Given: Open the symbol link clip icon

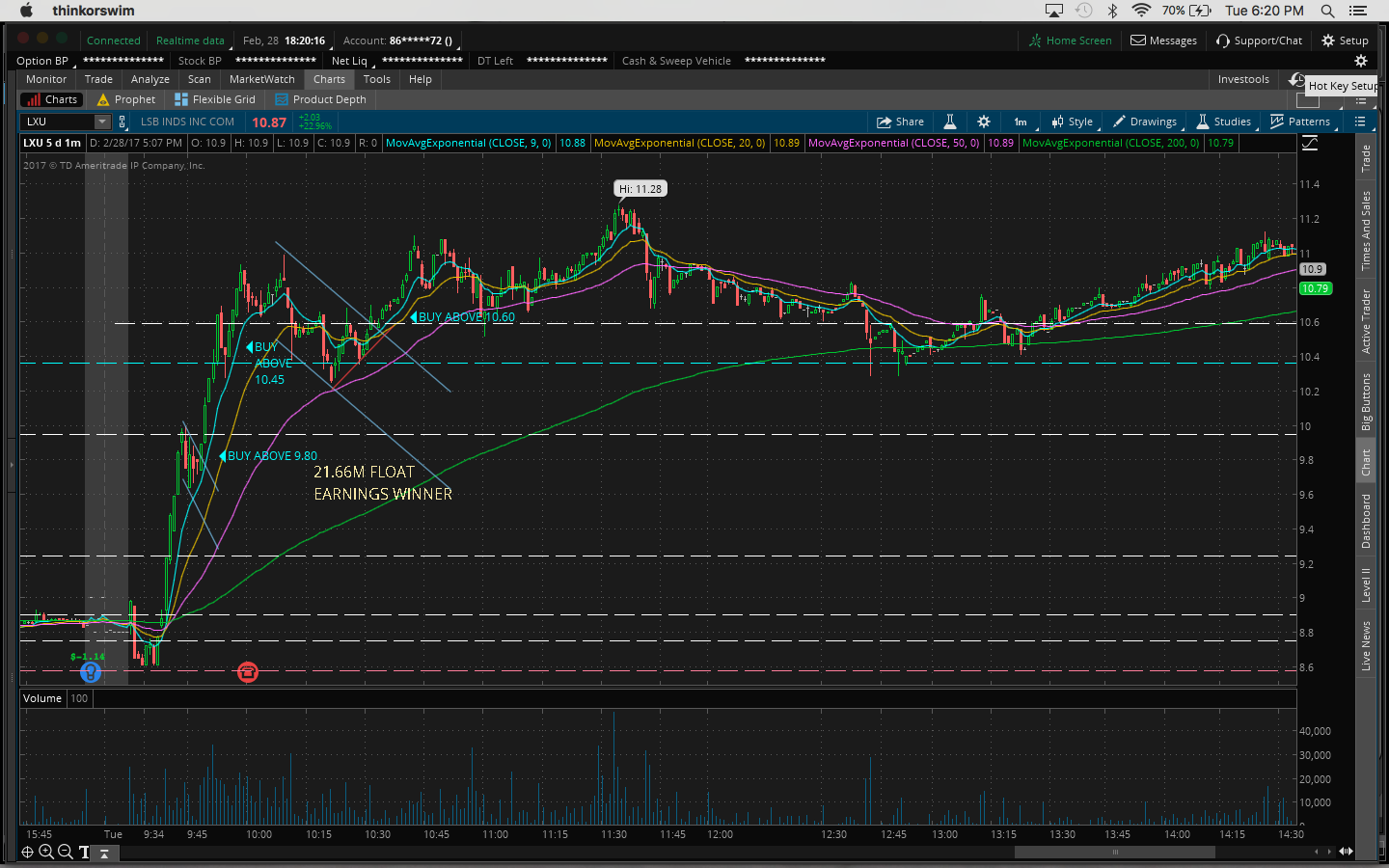Looking at the screenshot, I should pos(123,122).
